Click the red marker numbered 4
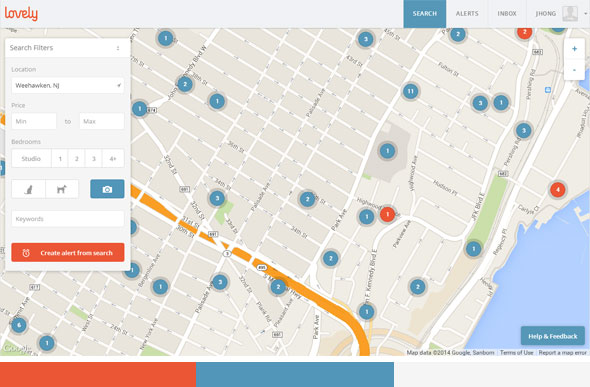Image resolution: width=590 pixels, height=387 pixels. click(x=558, y=190)
